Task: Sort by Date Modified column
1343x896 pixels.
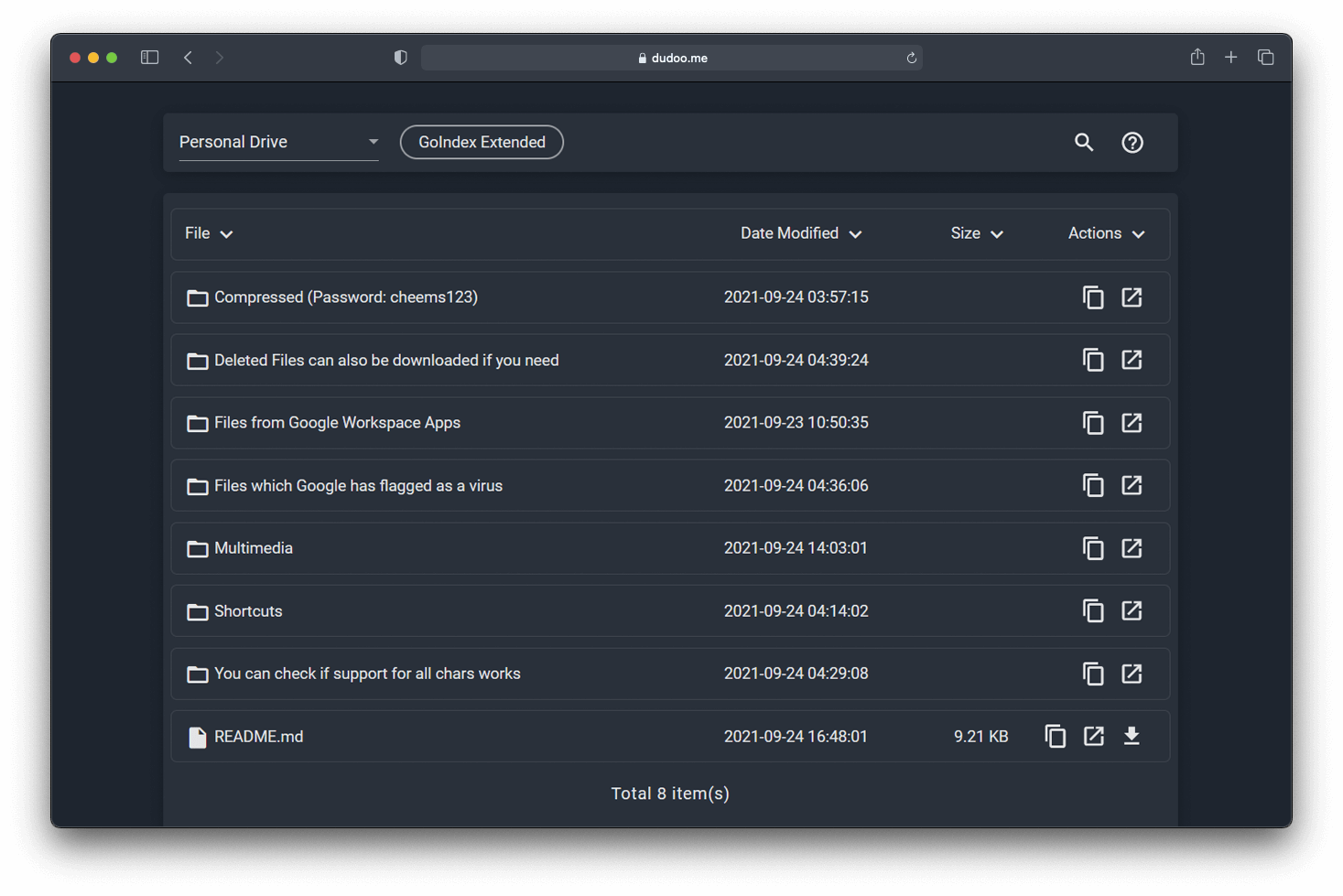Action: 800,234
